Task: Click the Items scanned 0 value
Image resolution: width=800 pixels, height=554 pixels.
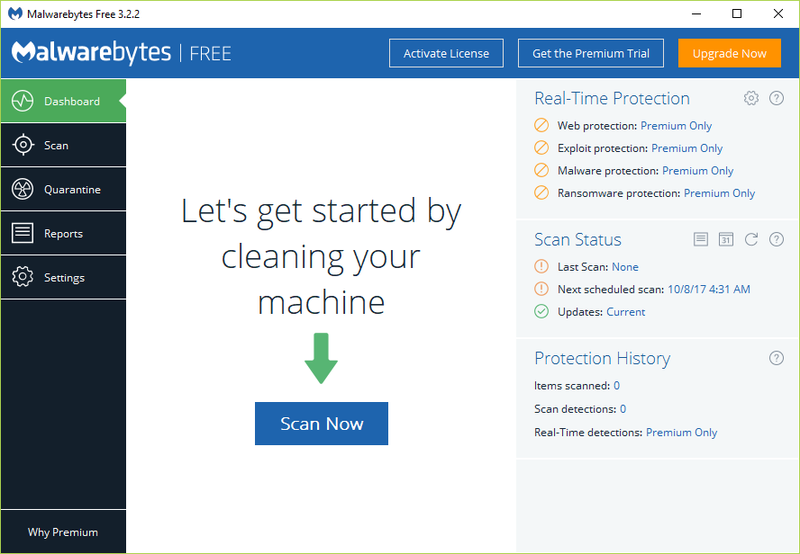Action: coord(616,386)
